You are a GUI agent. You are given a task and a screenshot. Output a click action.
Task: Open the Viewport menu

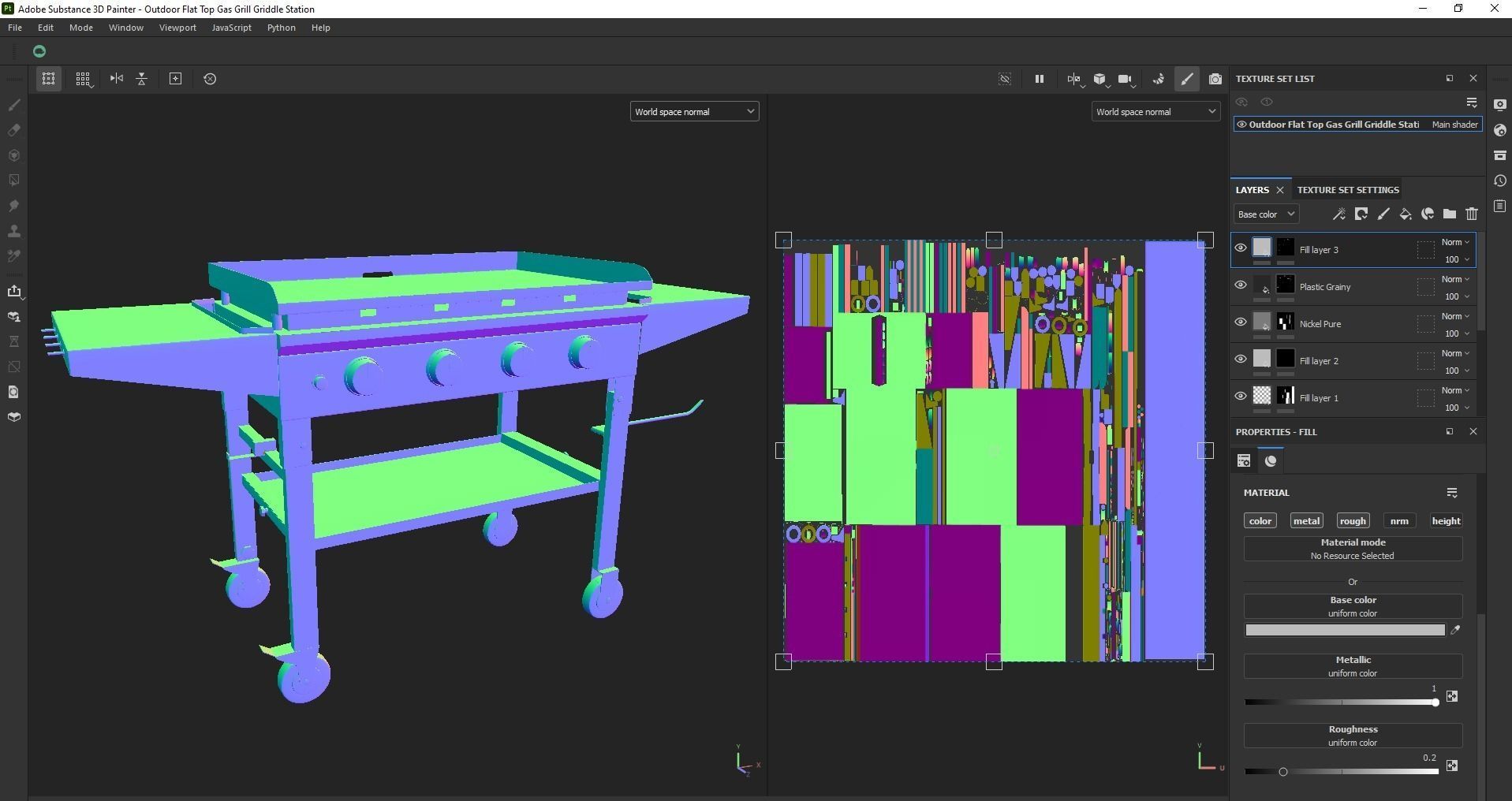[x=177, y=28]
